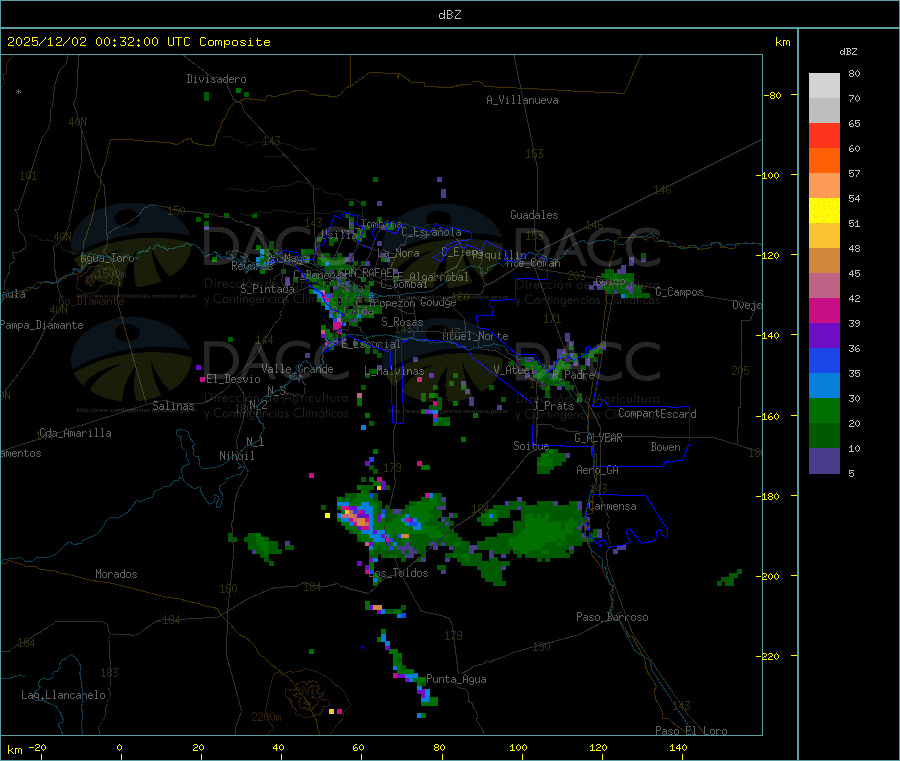Click the Guadales location label
This screenshot has height=761, width=900.
point(534,215)
